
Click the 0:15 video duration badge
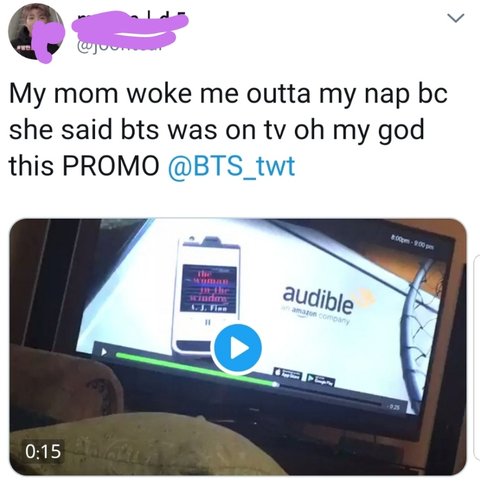point(44,451)
